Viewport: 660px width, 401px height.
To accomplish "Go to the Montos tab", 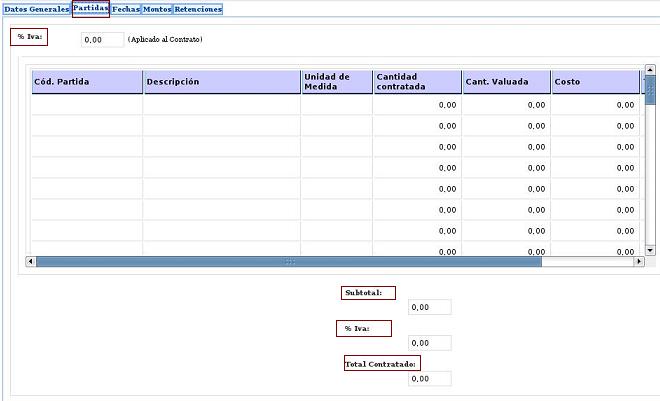I will coord(157,9).
